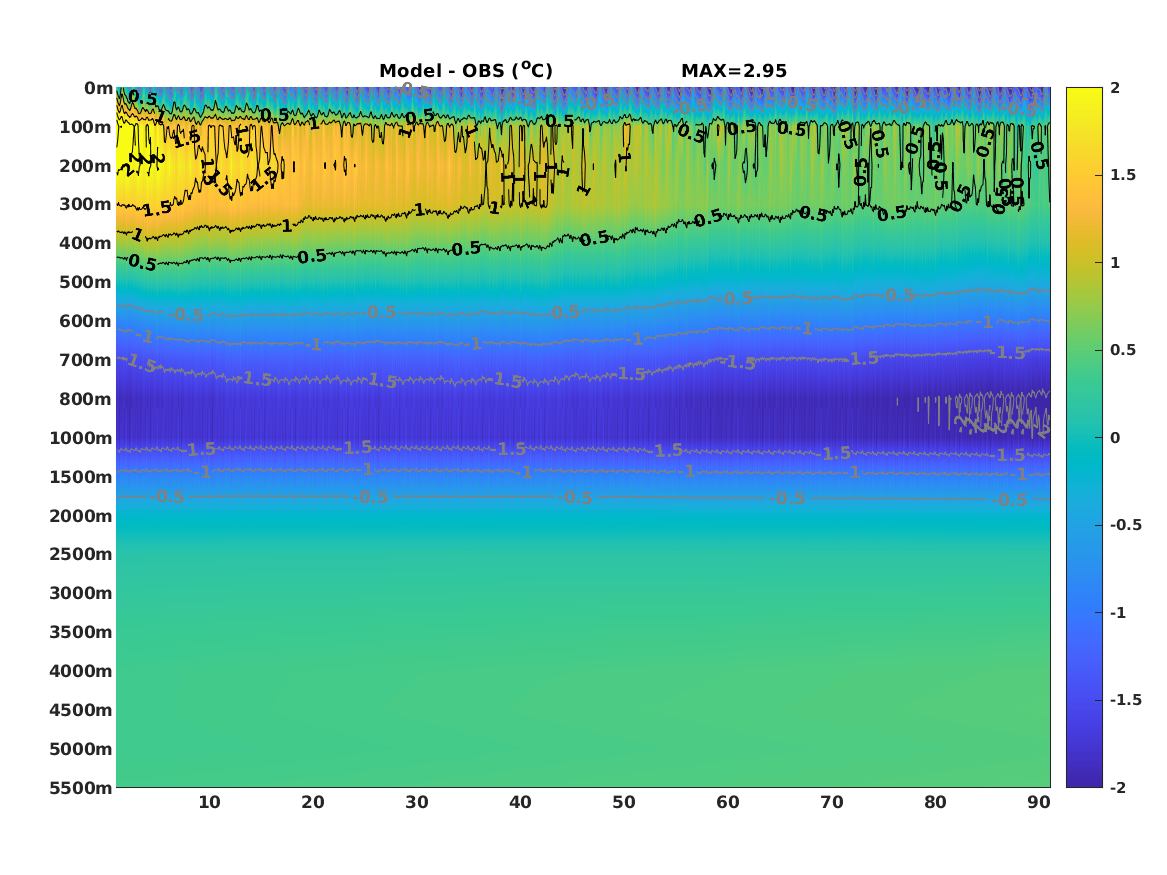The width and height of the screenshot is (1167, 875).
Task: Select the "500m" depth label
Action: coord(86,282)
